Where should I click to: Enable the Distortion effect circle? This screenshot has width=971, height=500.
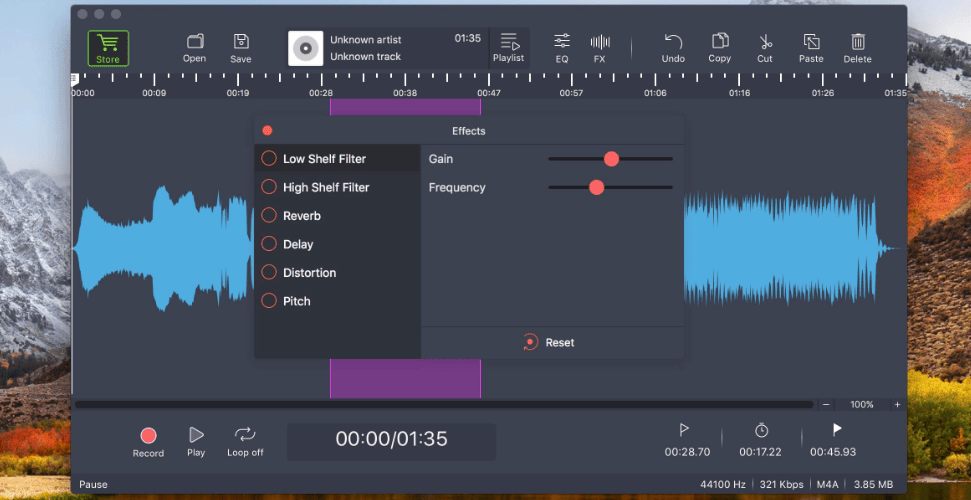pyautogui.click(x=269, y=273)
